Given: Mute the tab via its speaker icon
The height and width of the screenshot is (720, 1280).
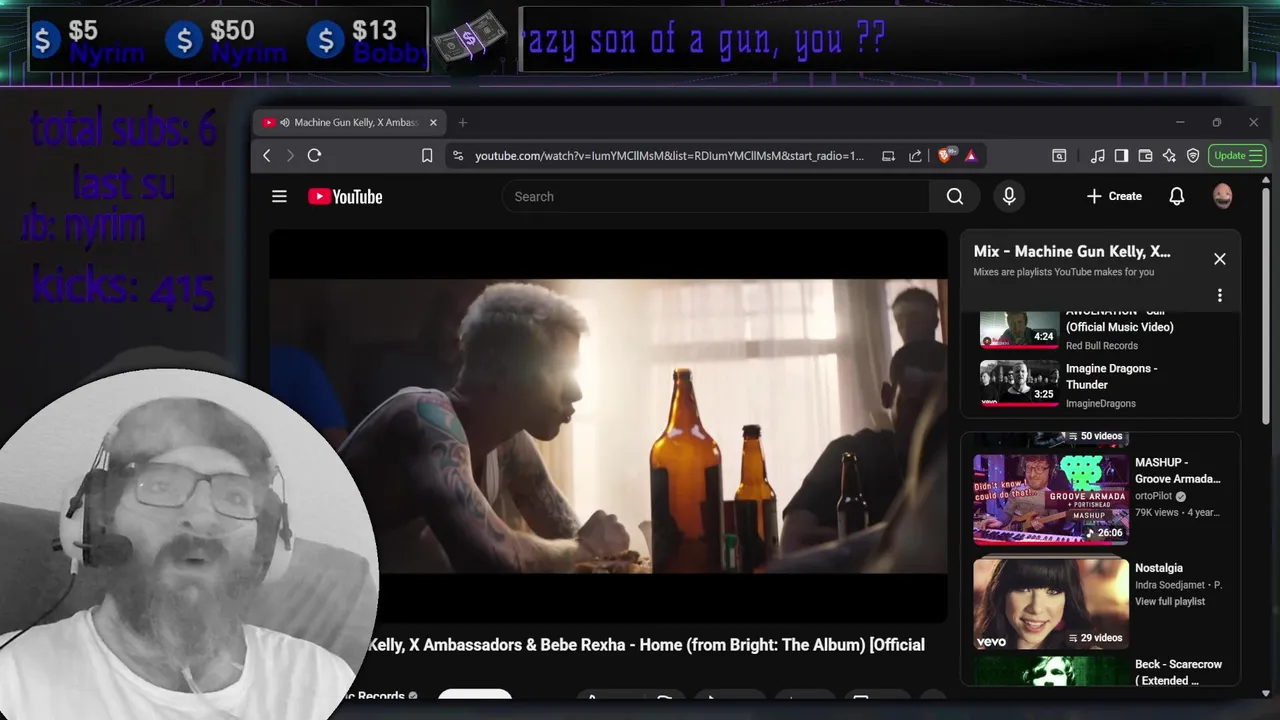Looking at the screenshot, I should point(285,123).
